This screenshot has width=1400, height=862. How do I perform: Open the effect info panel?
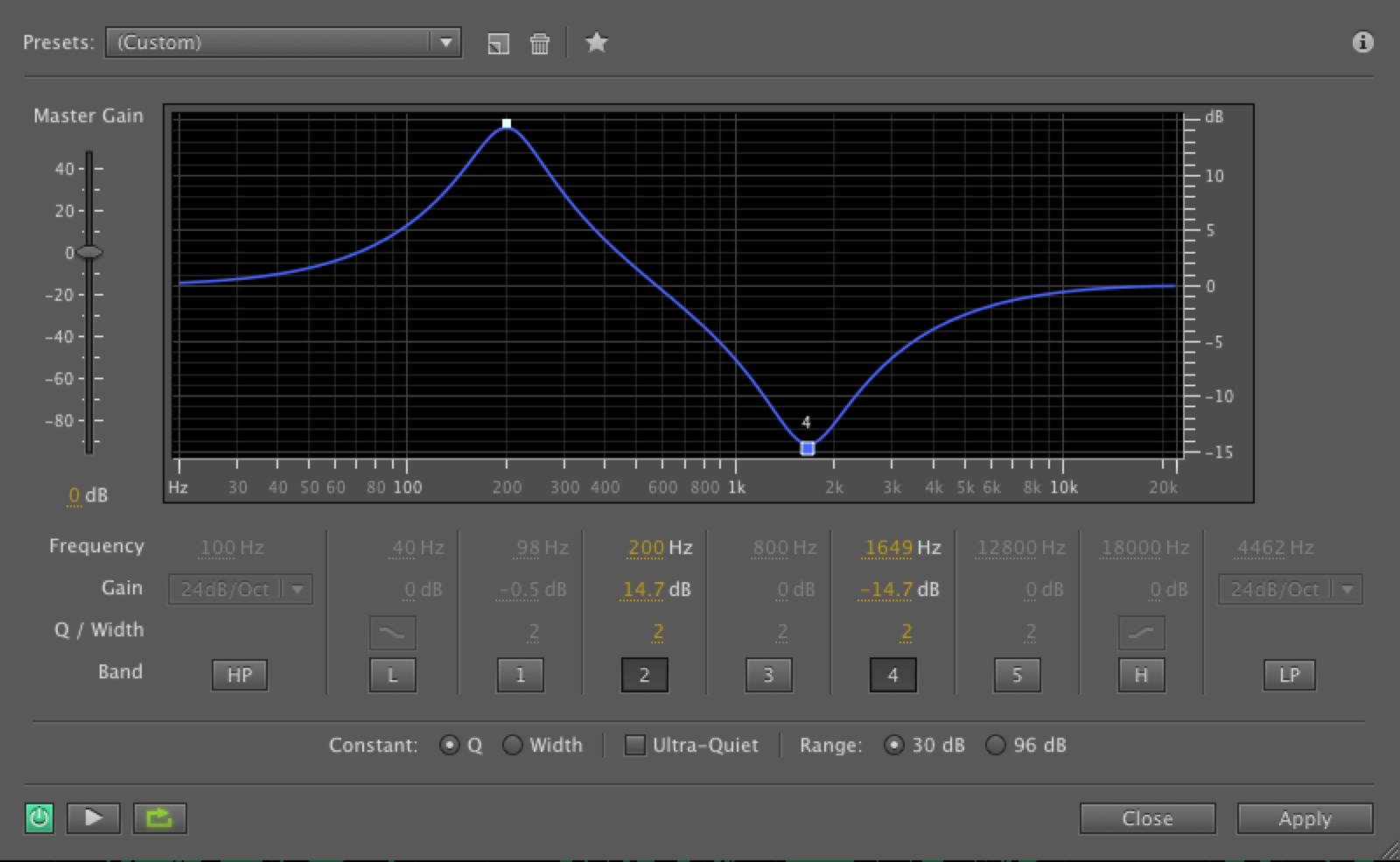1361,42
